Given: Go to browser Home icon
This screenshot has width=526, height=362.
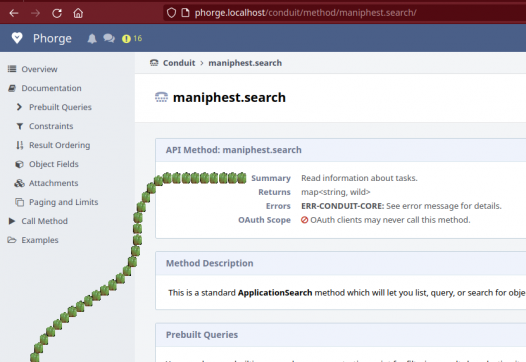Looking at the screenshot, I should coord(78,13).
